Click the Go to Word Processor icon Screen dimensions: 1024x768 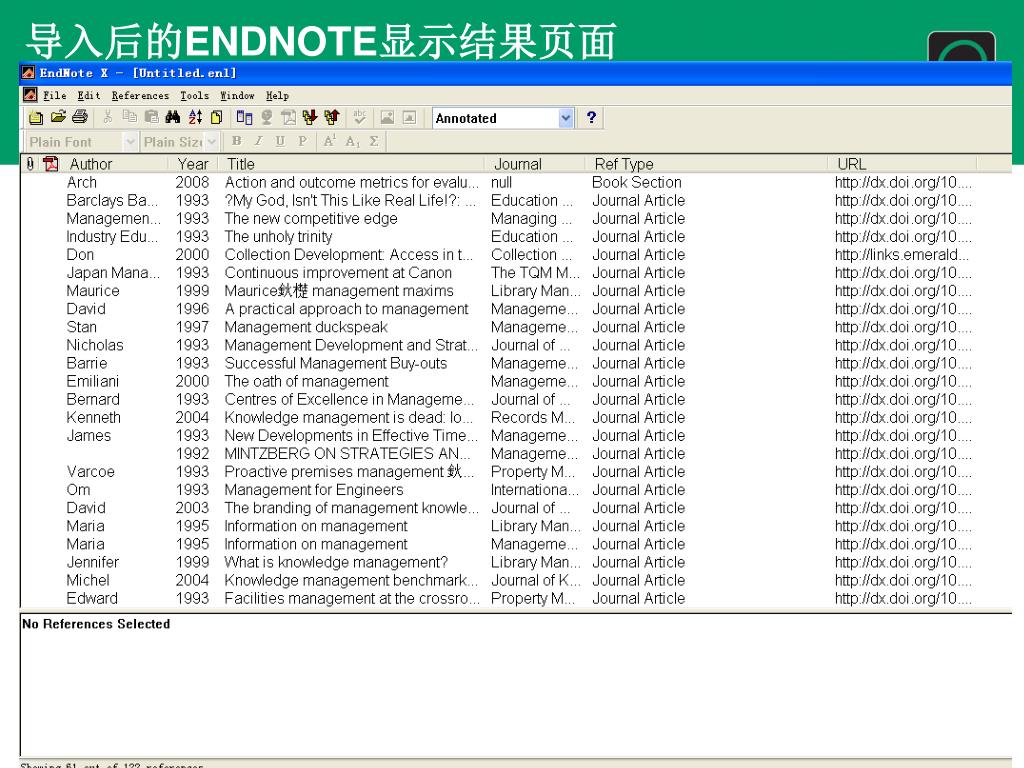[x=244, y=118]
